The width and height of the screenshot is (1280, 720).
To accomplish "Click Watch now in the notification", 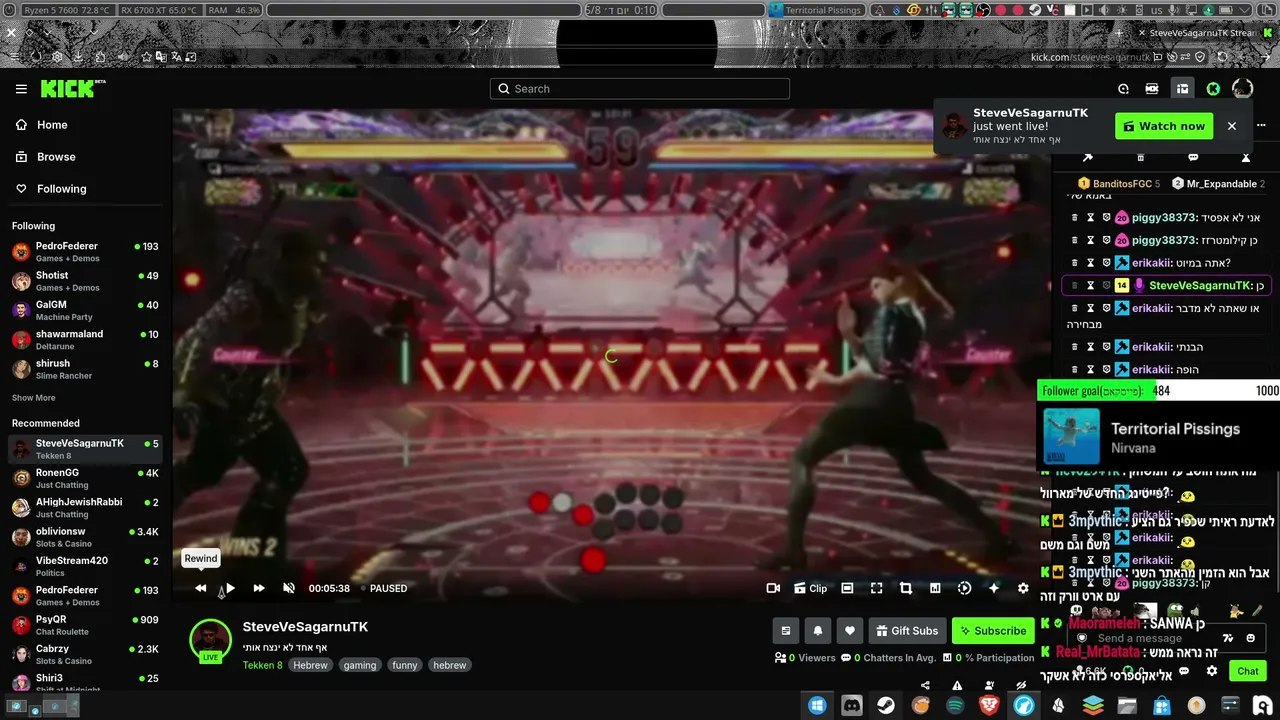I will click(1164, 126).
